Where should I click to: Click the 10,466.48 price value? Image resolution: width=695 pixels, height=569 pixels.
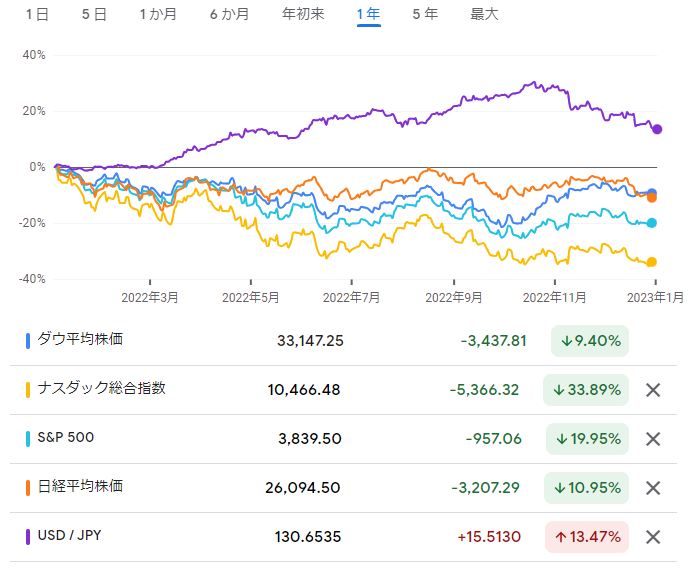(304, 390)
